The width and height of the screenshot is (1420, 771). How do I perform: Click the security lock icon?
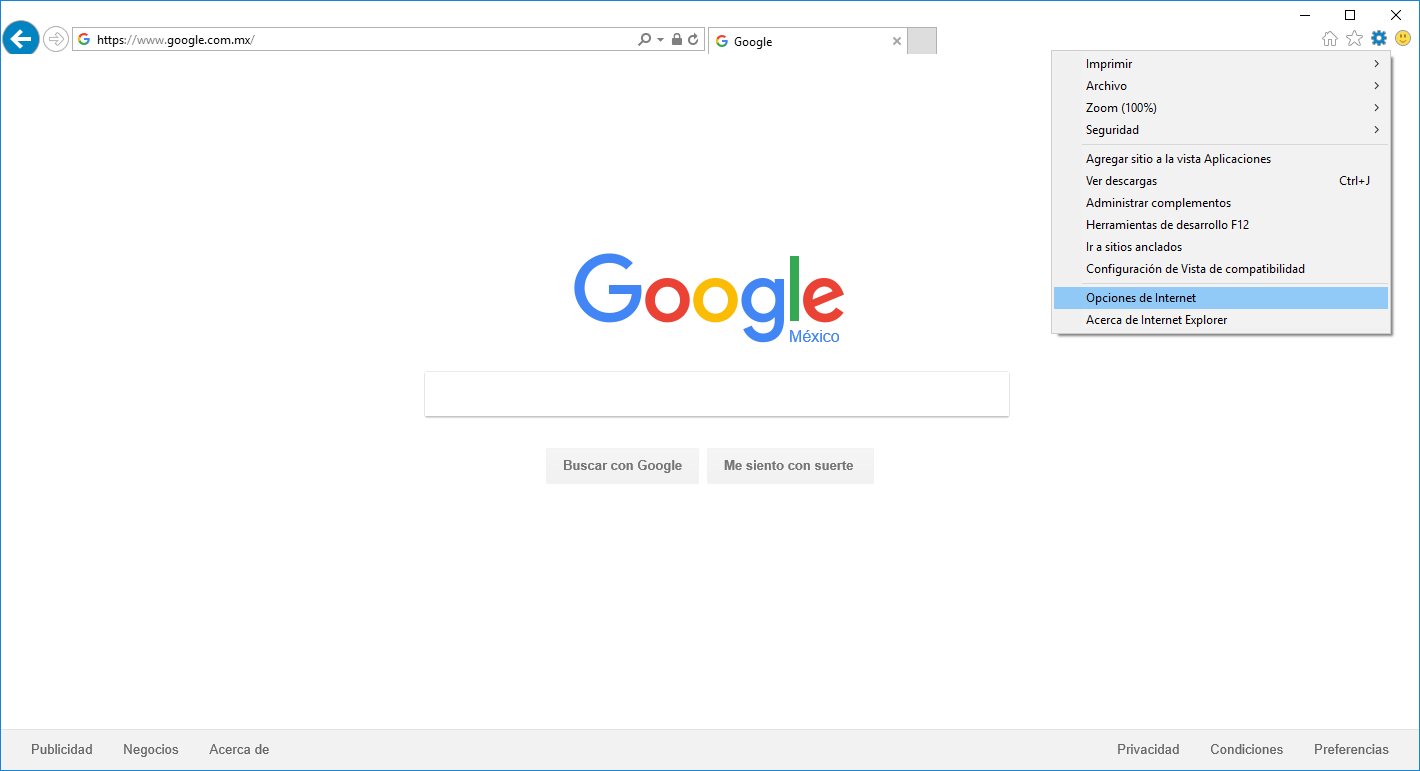tap(677, 40)
